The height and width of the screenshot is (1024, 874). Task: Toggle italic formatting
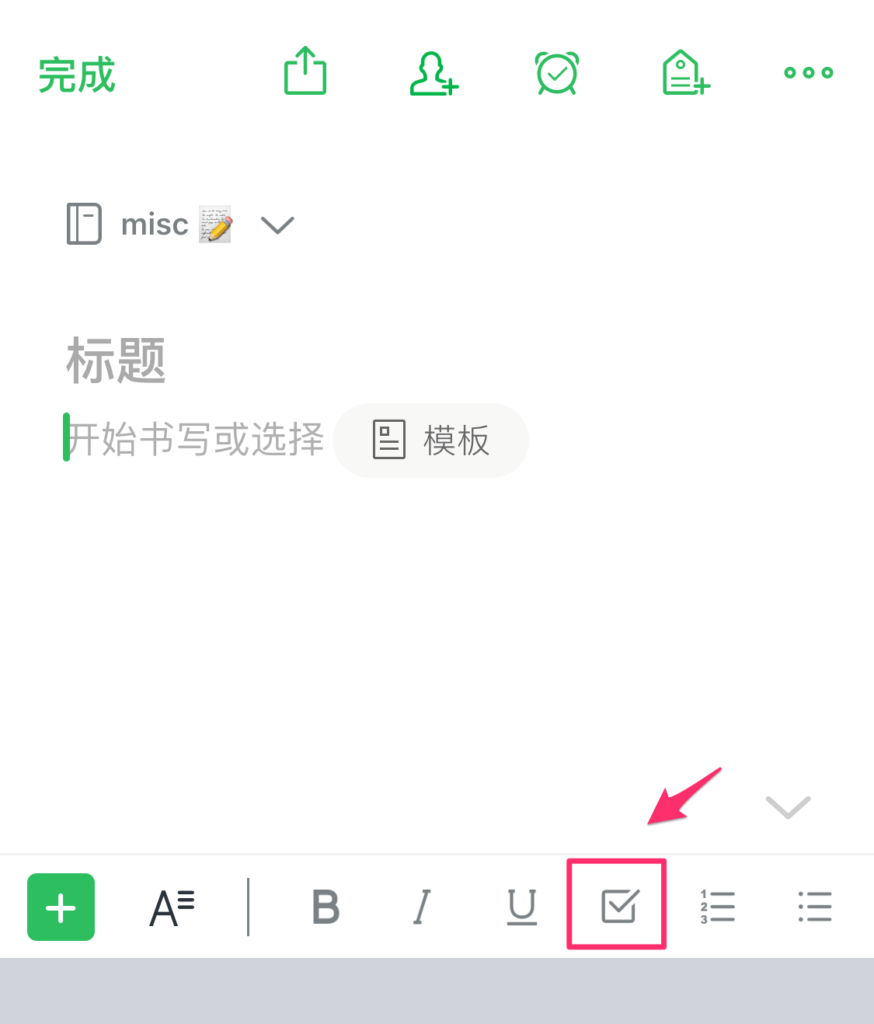tap(422, 907)
